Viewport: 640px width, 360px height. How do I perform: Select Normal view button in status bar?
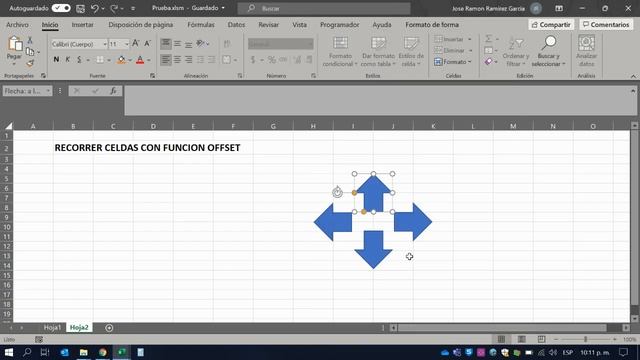coord(502,339)
